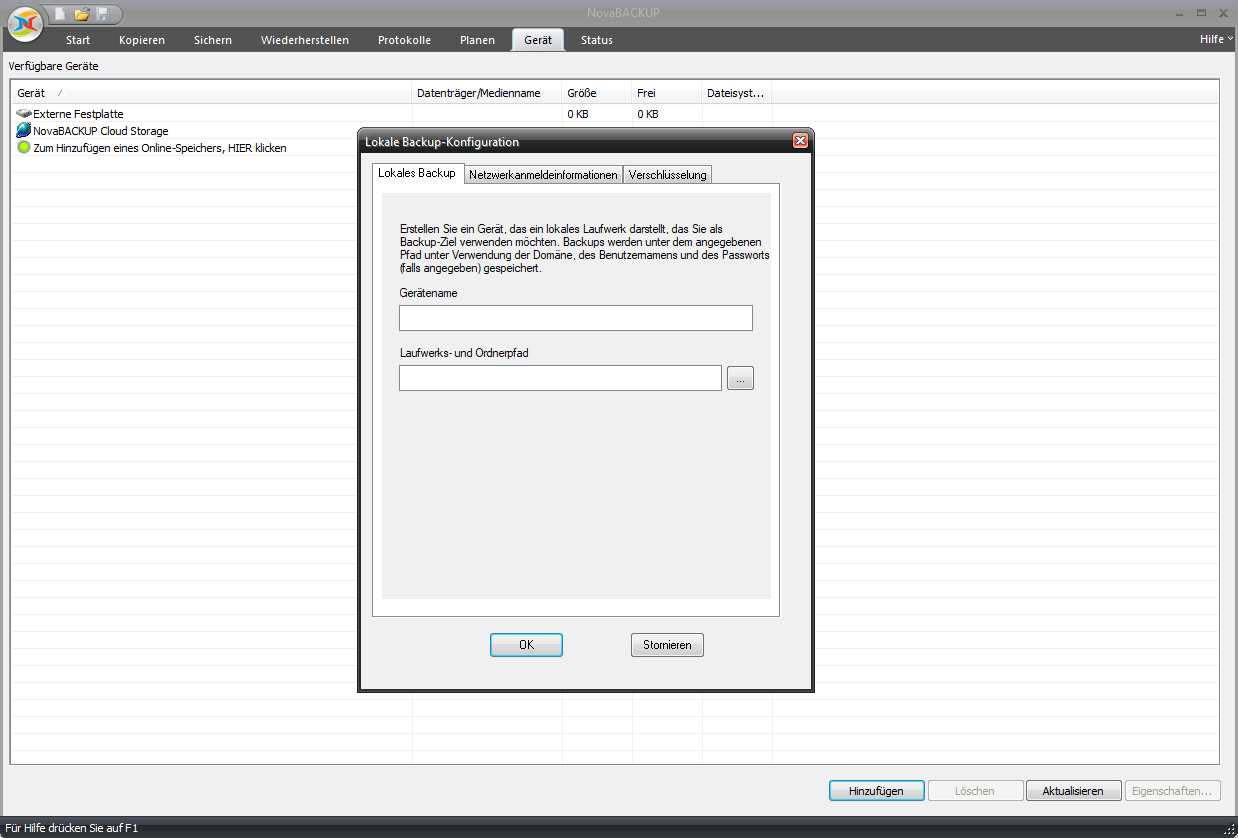
Task: Sort by the Frei column header
Action: click(x=667, y=93)
